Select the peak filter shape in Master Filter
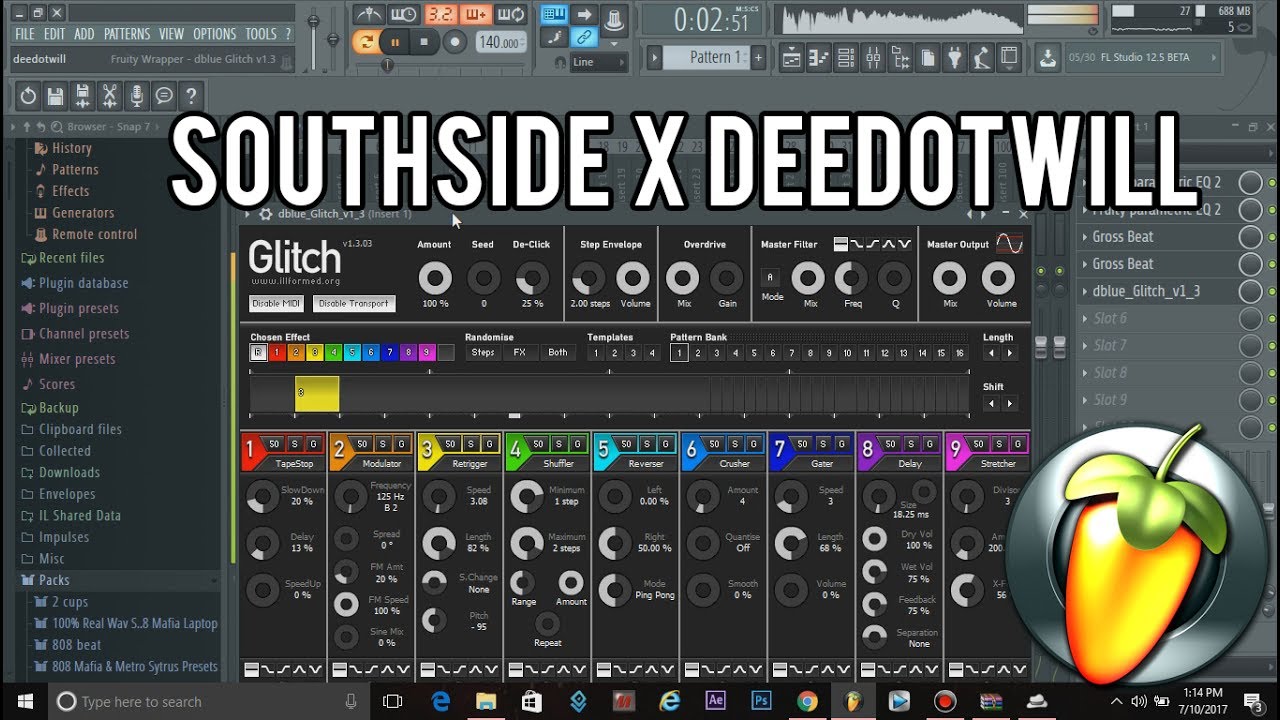 (x=887, y=244)
